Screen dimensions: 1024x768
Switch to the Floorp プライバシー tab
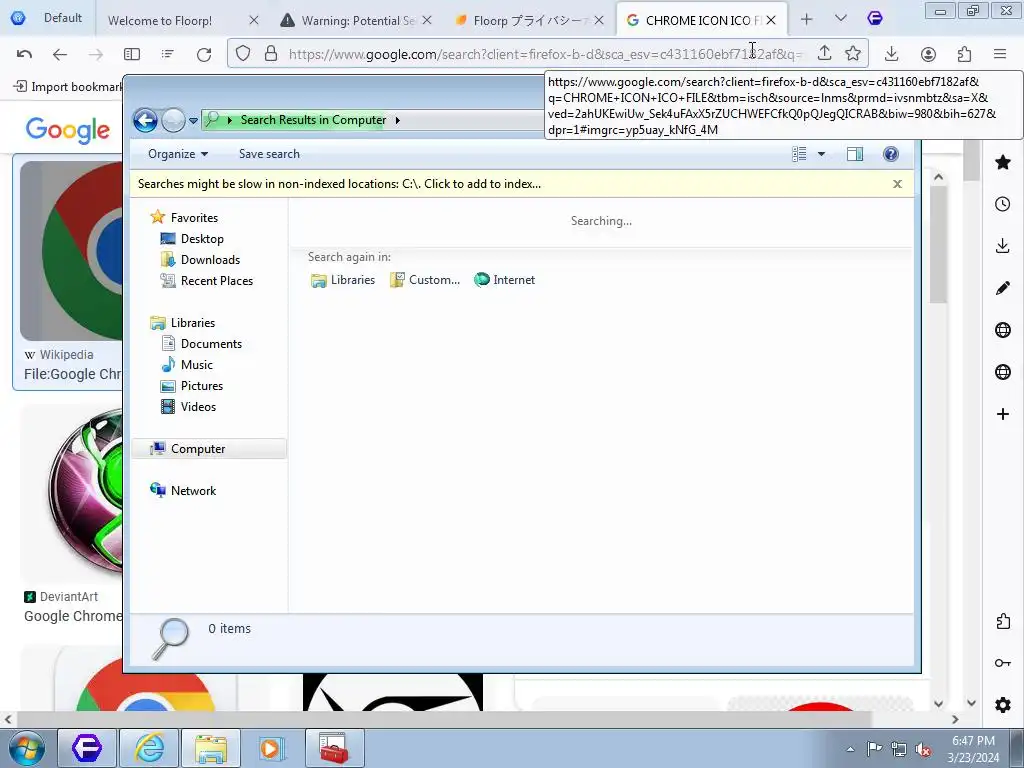click(x=529, y=20)
